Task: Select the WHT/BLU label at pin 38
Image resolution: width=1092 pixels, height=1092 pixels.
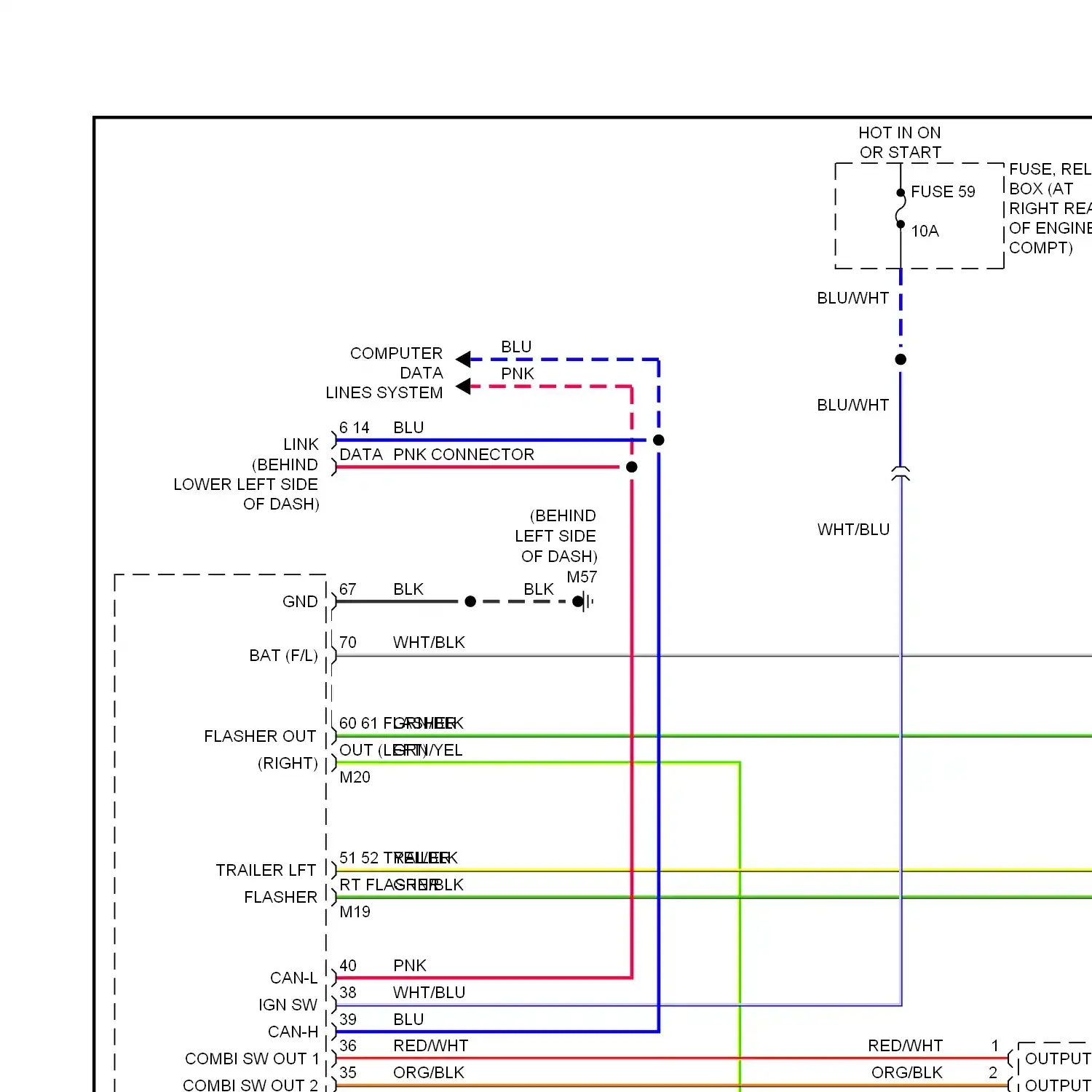Action: coord(429,992)
